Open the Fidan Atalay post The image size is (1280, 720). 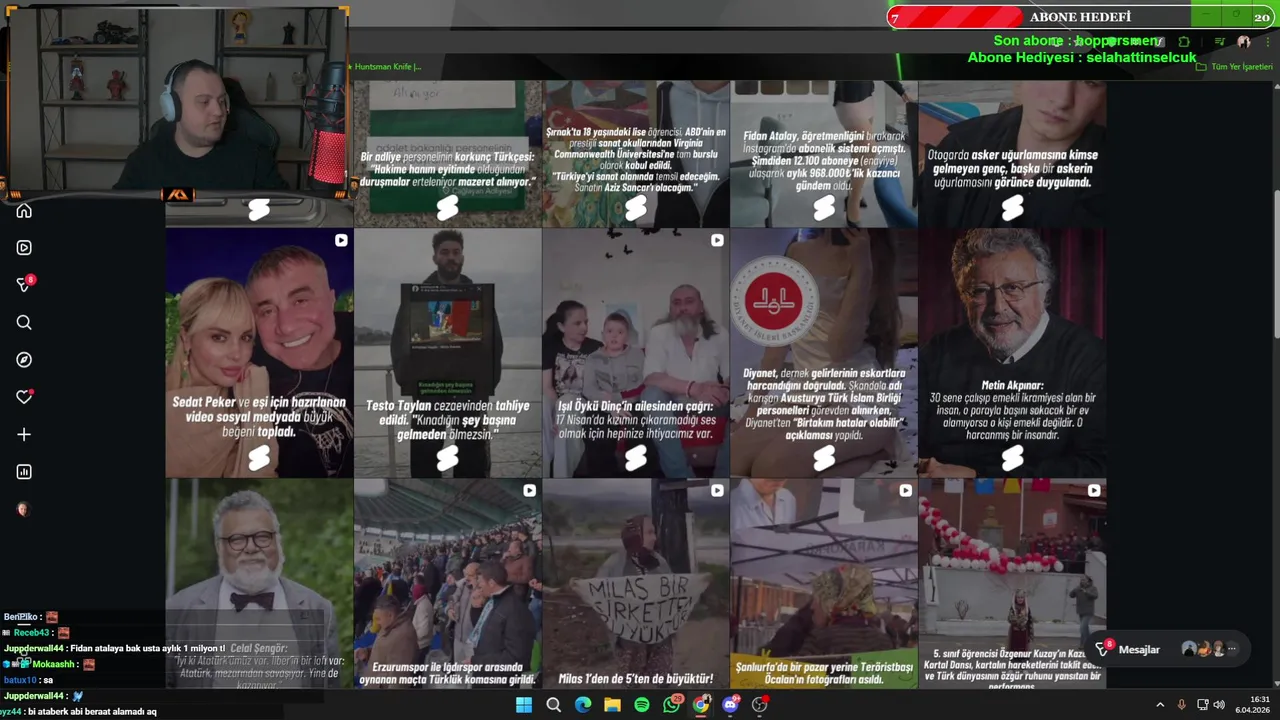pos(824,154)
